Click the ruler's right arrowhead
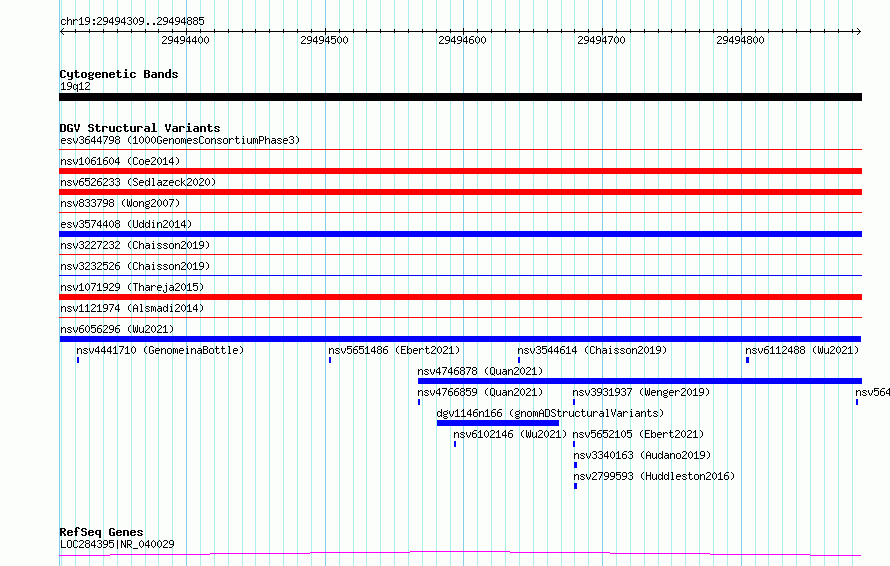The width and height of the screenshot is (890, 566). [x=858, y=31]
